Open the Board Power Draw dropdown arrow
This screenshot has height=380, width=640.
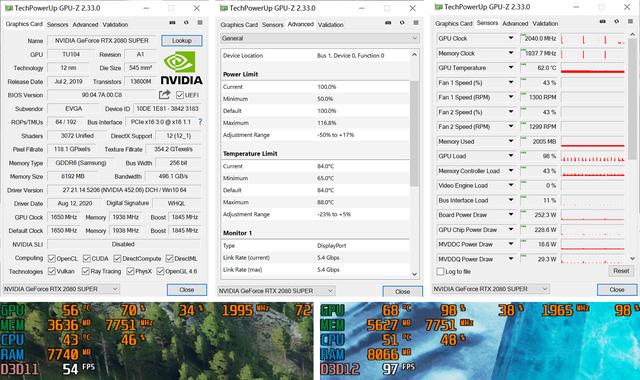pyautogui.click(x=511, y=214)
